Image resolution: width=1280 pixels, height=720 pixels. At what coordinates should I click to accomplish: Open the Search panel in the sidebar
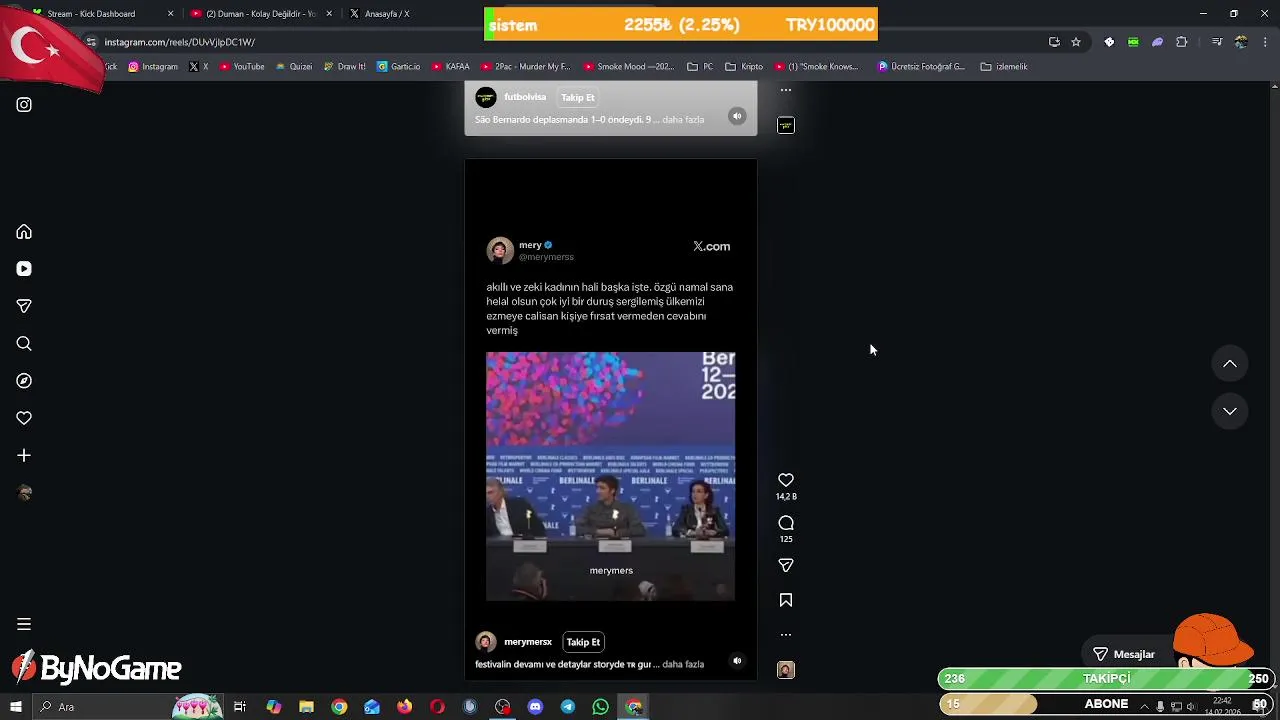coord(24,344)
